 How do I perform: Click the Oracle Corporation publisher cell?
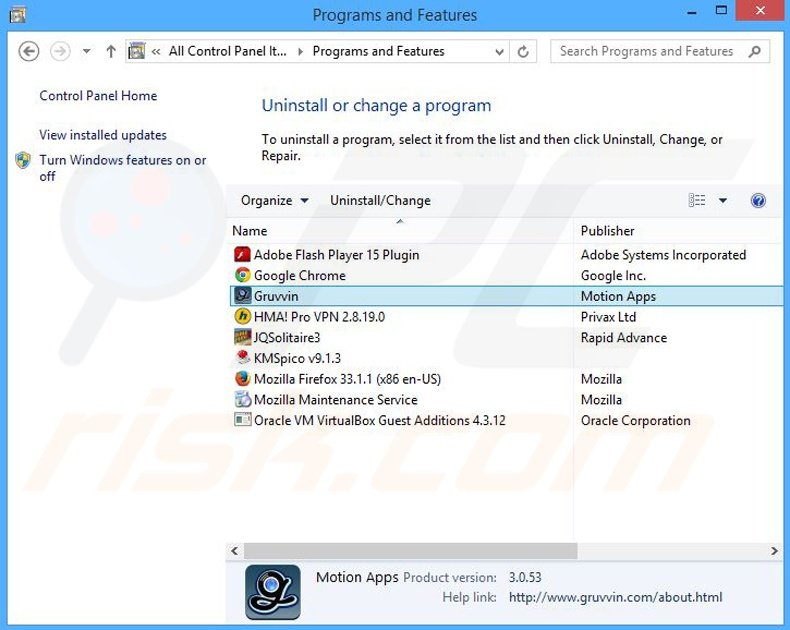(635, 420)
